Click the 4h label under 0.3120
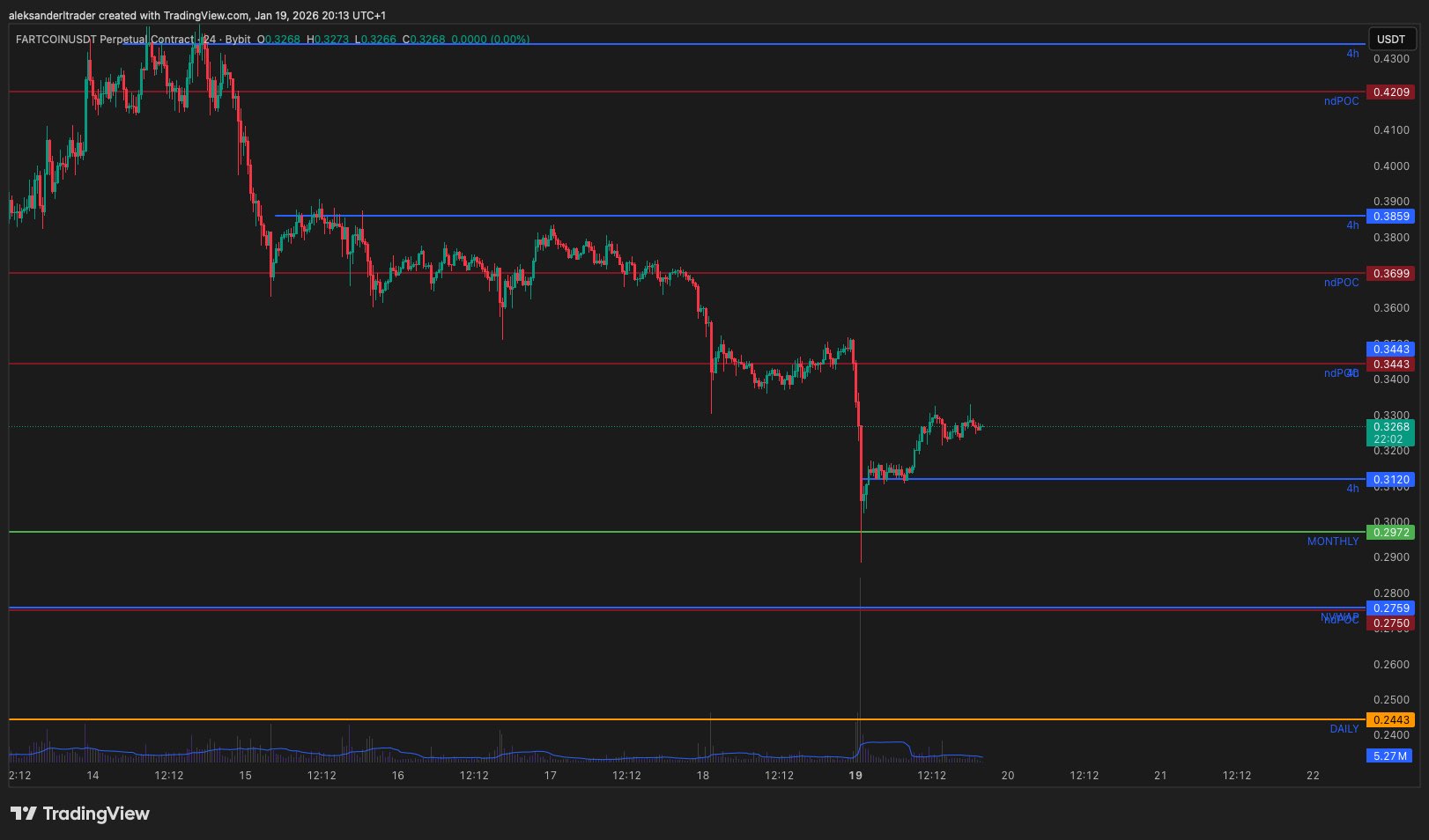Screen dimensions: 1429x840 click(1352, 489)
